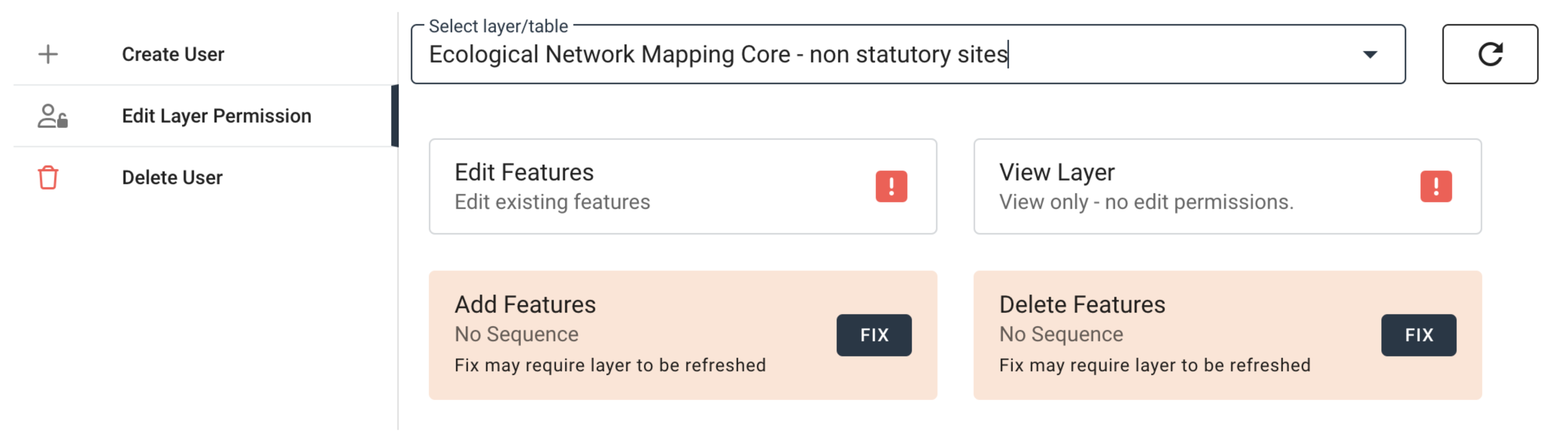
Task: Click the 'Edit existing features' description text
Action: click(x=552, y=202)
